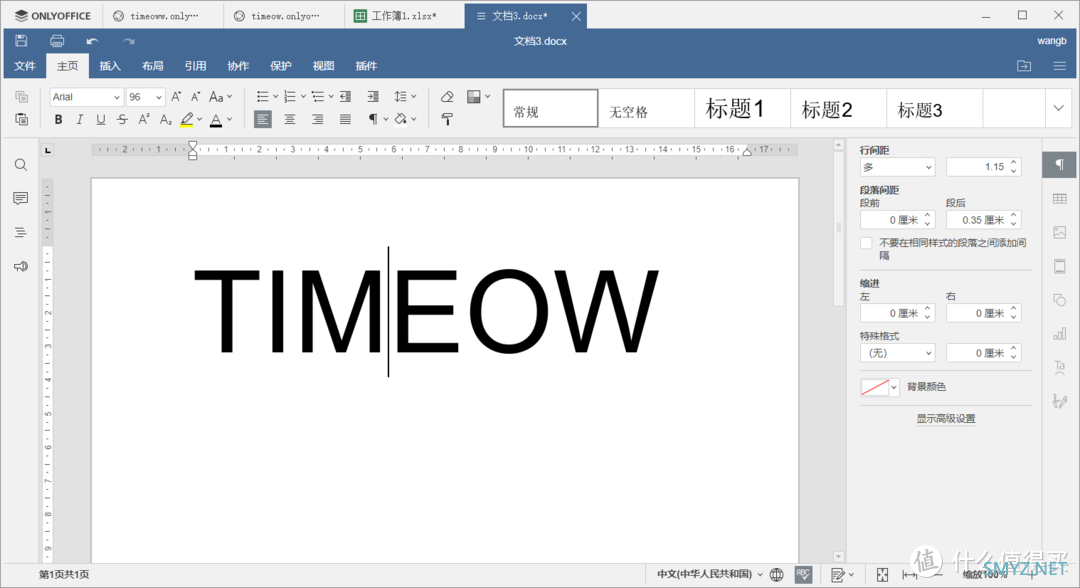The height and width of the screenshot is (588, 1080).
Task: Open the navigation headings sidebar panel
Action: 21,233
